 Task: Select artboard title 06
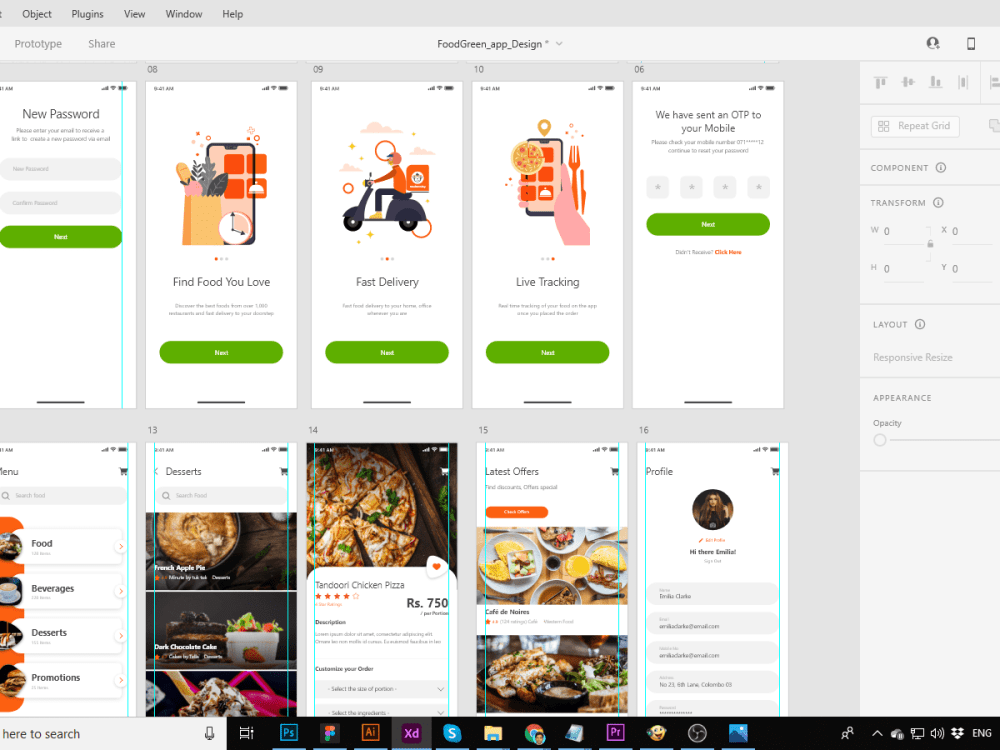tap(639, 70)
